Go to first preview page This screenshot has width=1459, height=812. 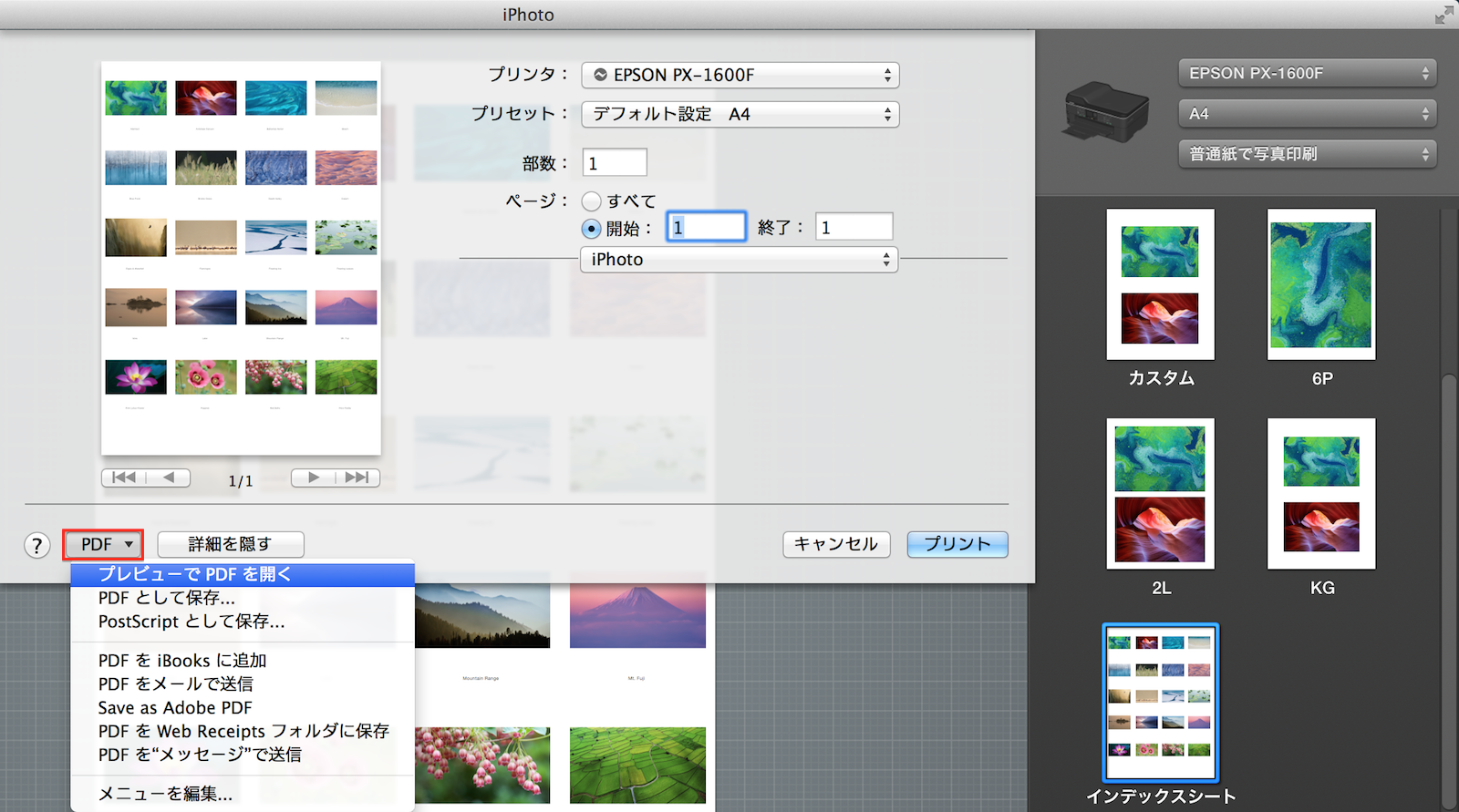coord(123,478)
